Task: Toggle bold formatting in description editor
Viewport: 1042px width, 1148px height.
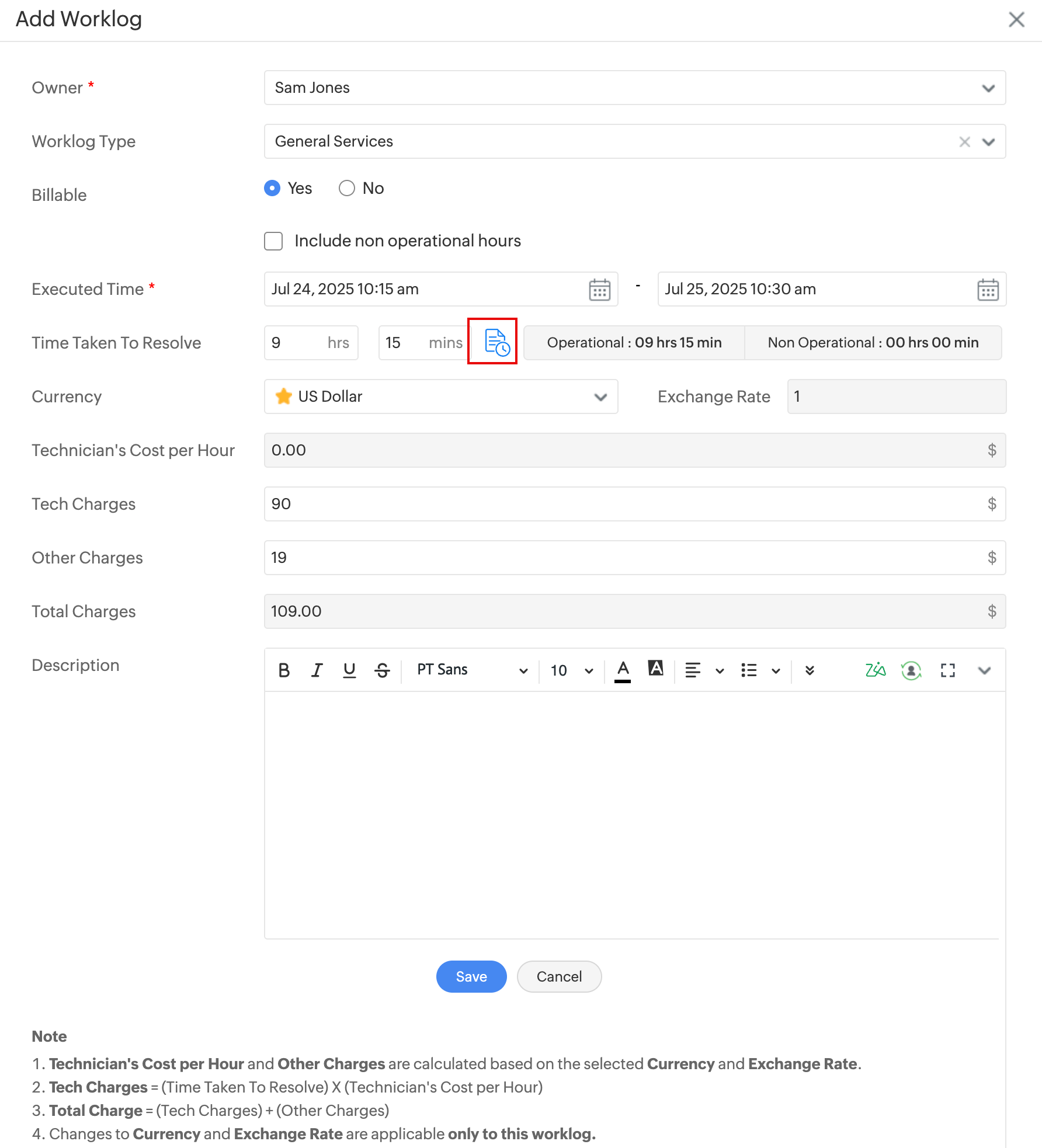Action: coord(284,670)
